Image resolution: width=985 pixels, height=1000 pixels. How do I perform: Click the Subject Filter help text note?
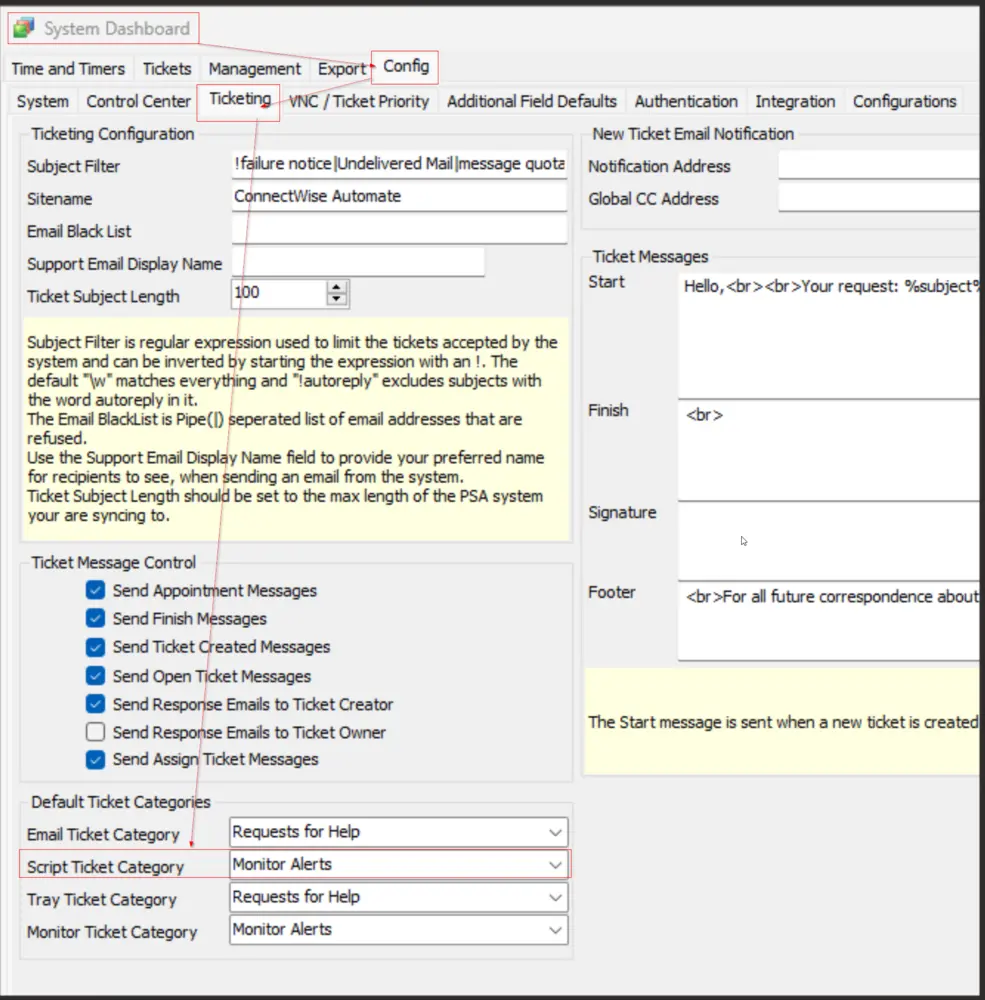pos(296,429)
